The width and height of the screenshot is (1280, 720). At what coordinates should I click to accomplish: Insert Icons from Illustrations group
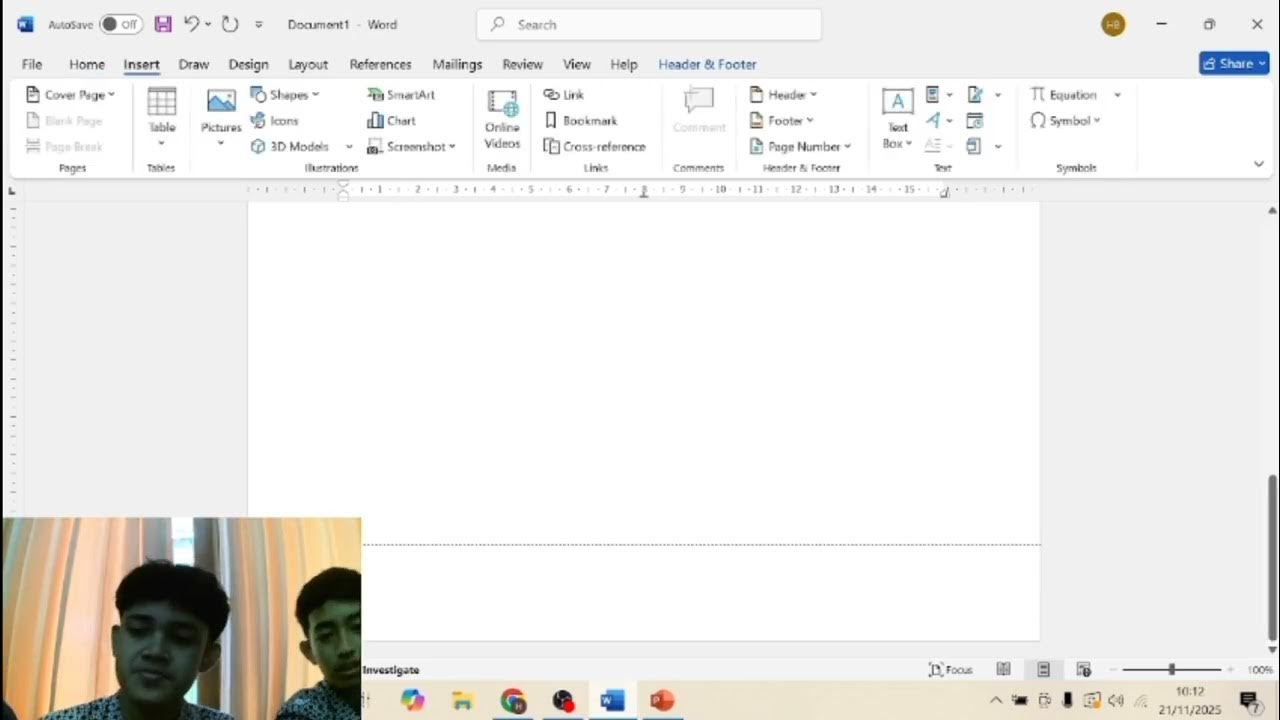(x=275, y=120)
